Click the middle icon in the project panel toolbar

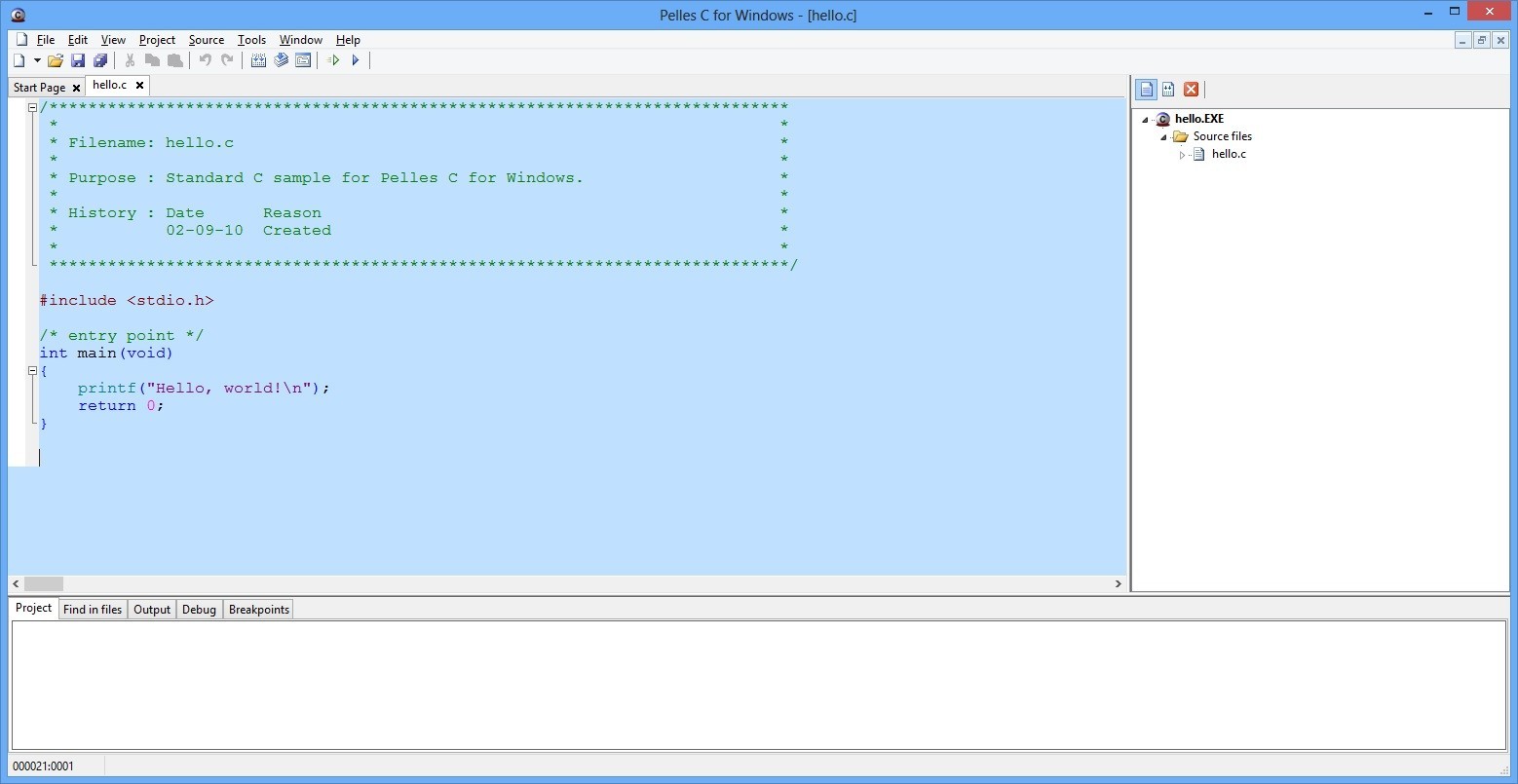1168,90
